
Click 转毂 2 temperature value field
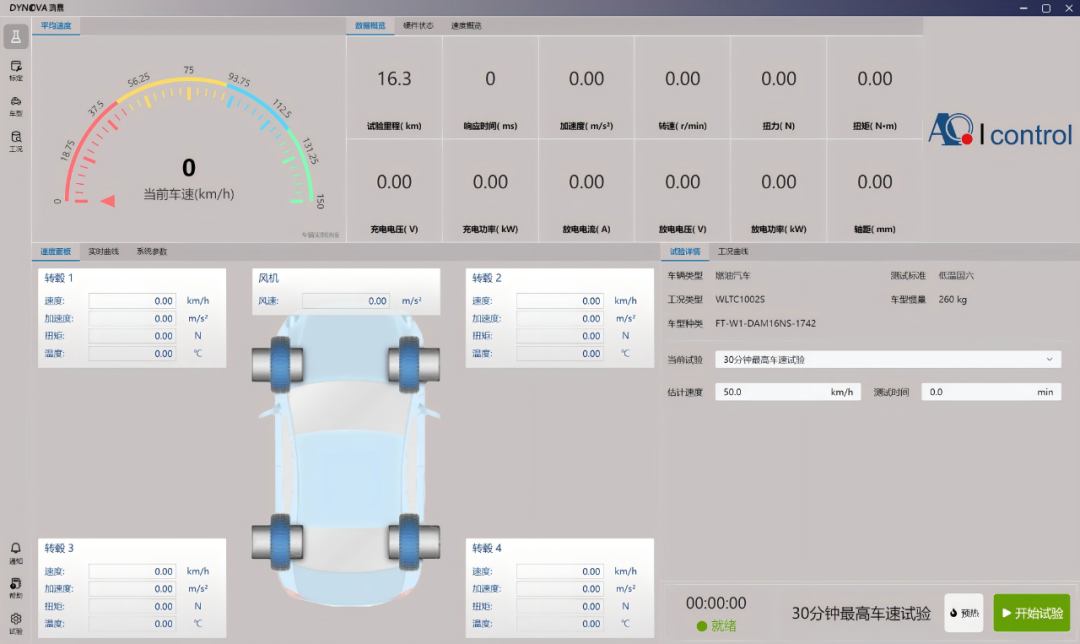[560, 353]
